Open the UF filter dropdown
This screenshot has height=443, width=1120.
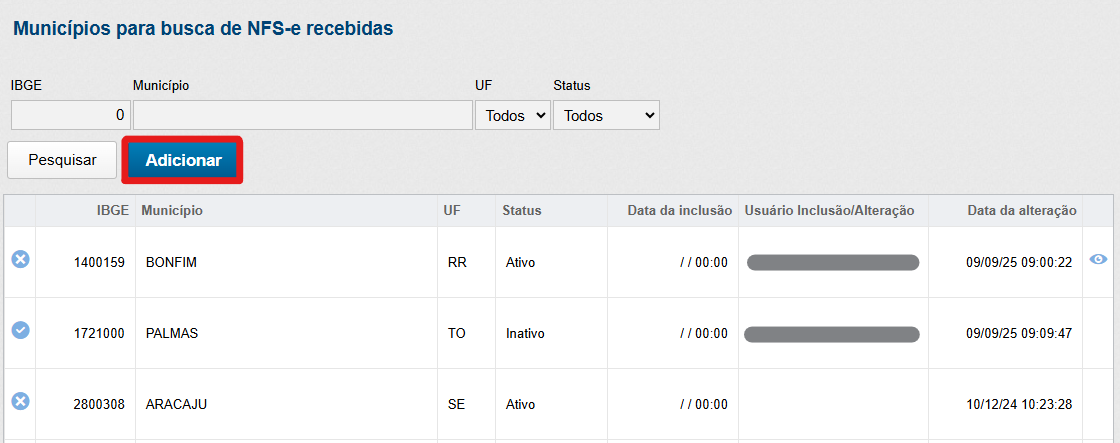513,115
